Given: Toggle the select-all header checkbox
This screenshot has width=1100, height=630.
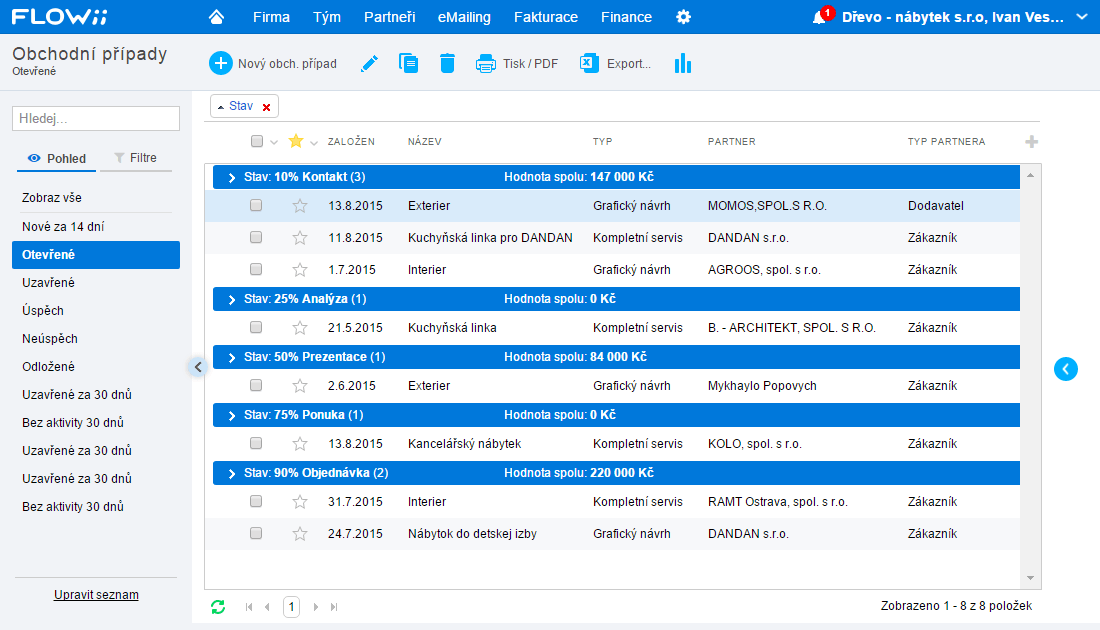Looking at the screenshot, I should tap(257, 142).
